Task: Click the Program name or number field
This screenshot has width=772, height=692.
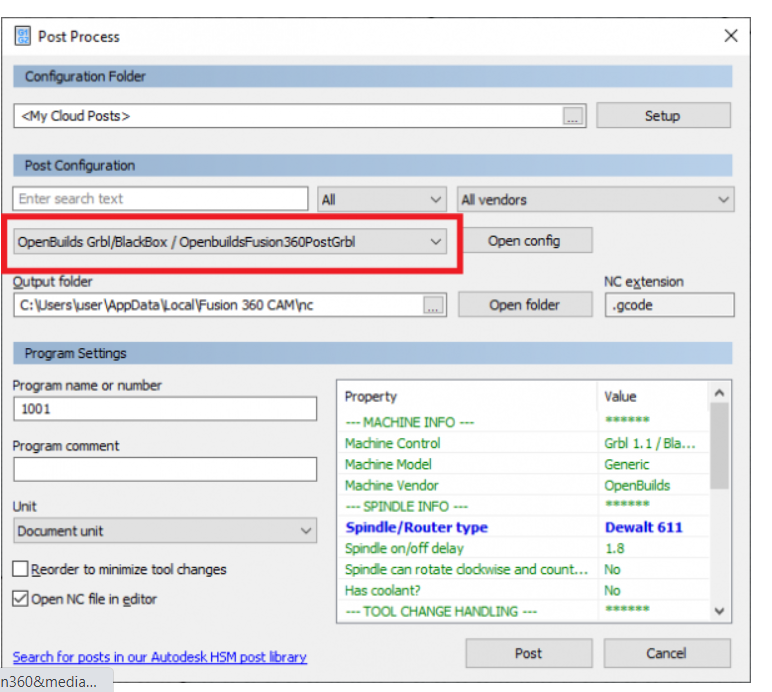Action: (x=165, y=409)
